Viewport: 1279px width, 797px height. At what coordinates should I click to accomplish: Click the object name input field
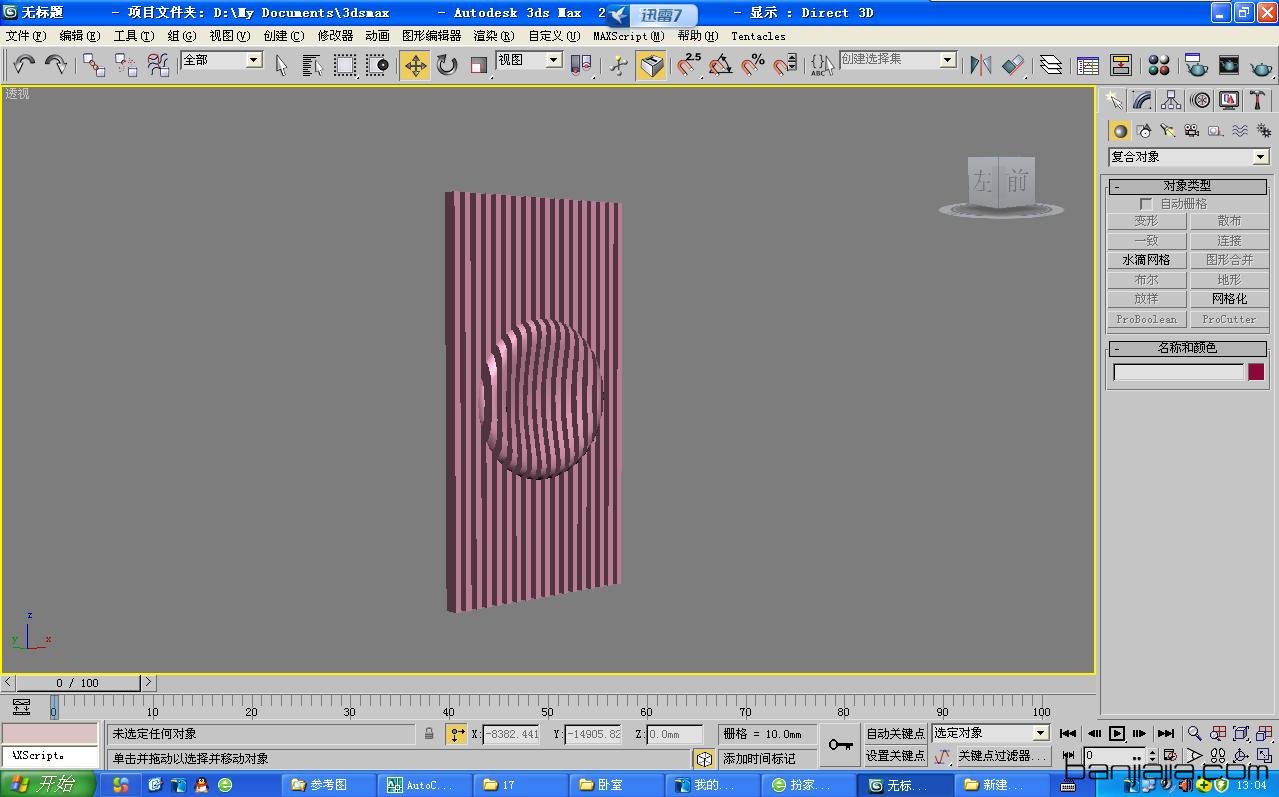coord(1178,372)
